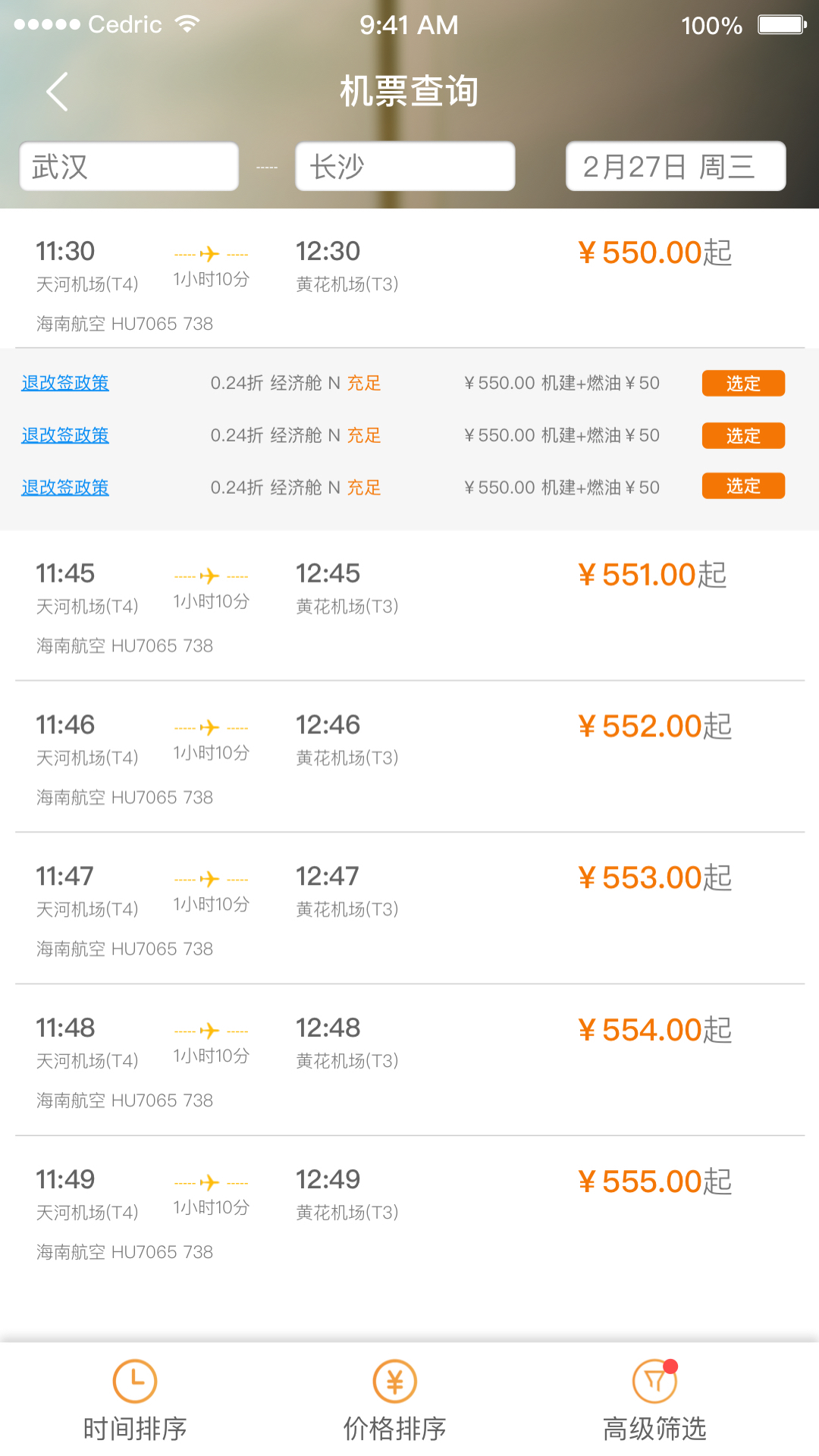Open the date selector showing 2月27日 周三
The height and width of the screenshot is (1456, 819).
tap(675, 167)
